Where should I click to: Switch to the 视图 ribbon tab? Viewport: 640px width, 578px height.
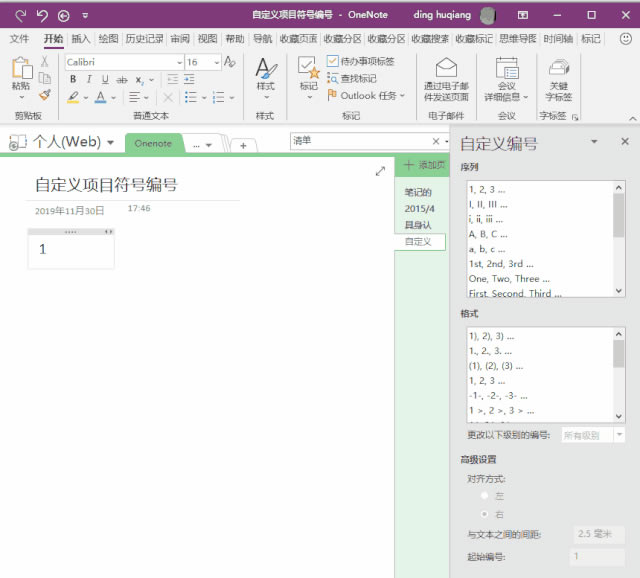(207, 39)
